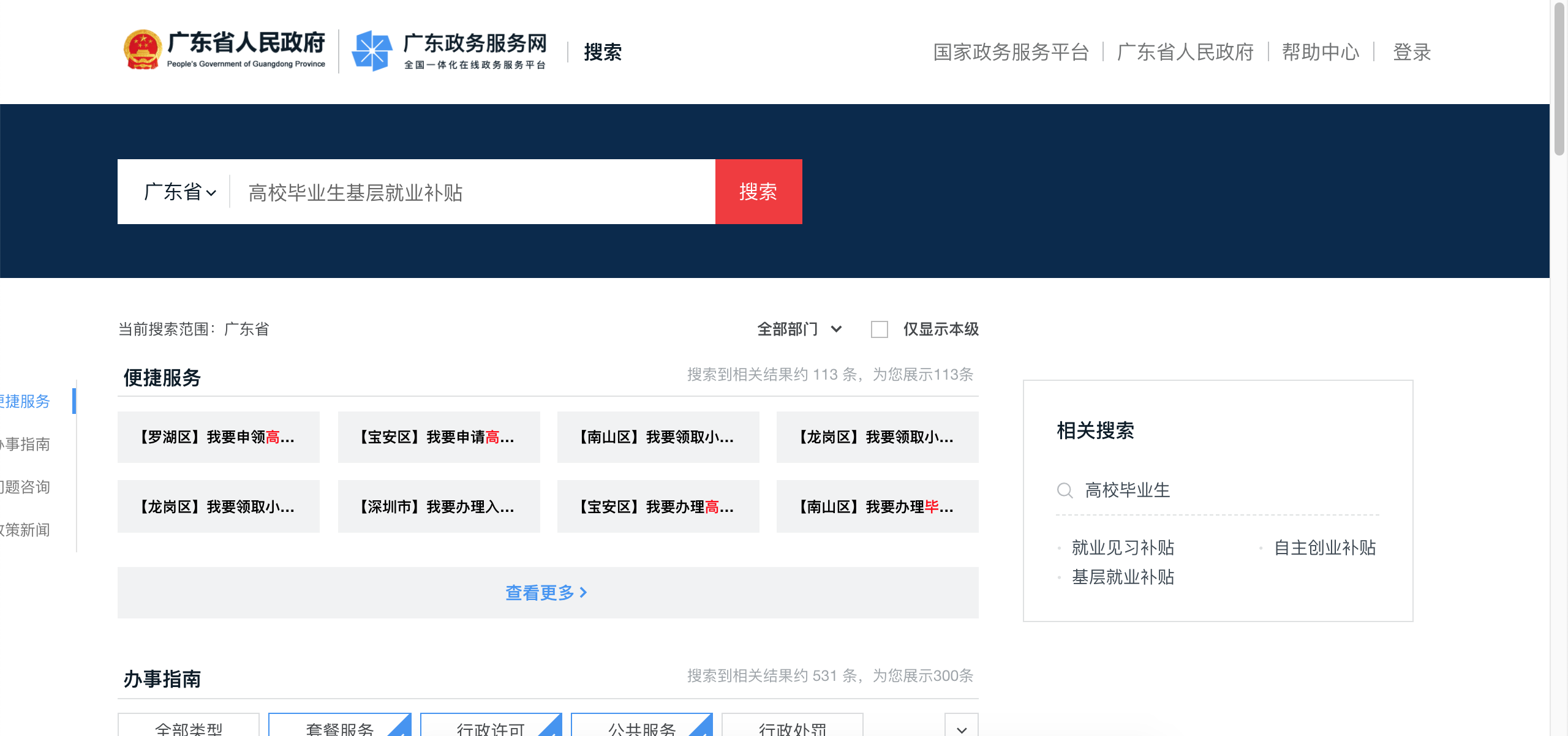Image resolution: width=1568 pixels, height=736 pixels.
Task: Click the blue Guangdong Government Services Network logo
Action: pos(372,50)
